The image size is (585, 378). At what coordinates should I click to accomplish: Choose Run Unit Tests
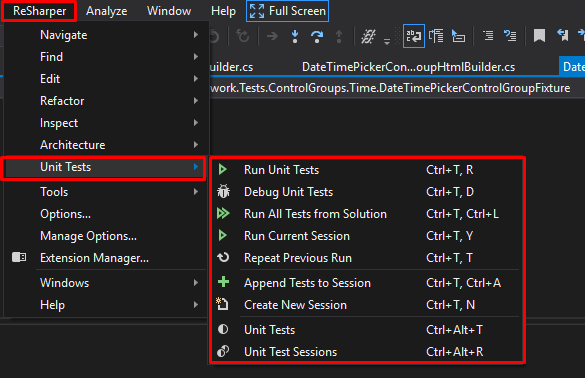pos(367,170)
